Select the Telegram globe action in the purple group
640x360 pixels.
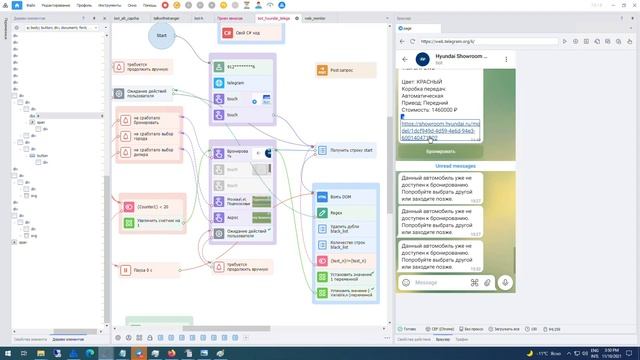click(x=242, y=83)
